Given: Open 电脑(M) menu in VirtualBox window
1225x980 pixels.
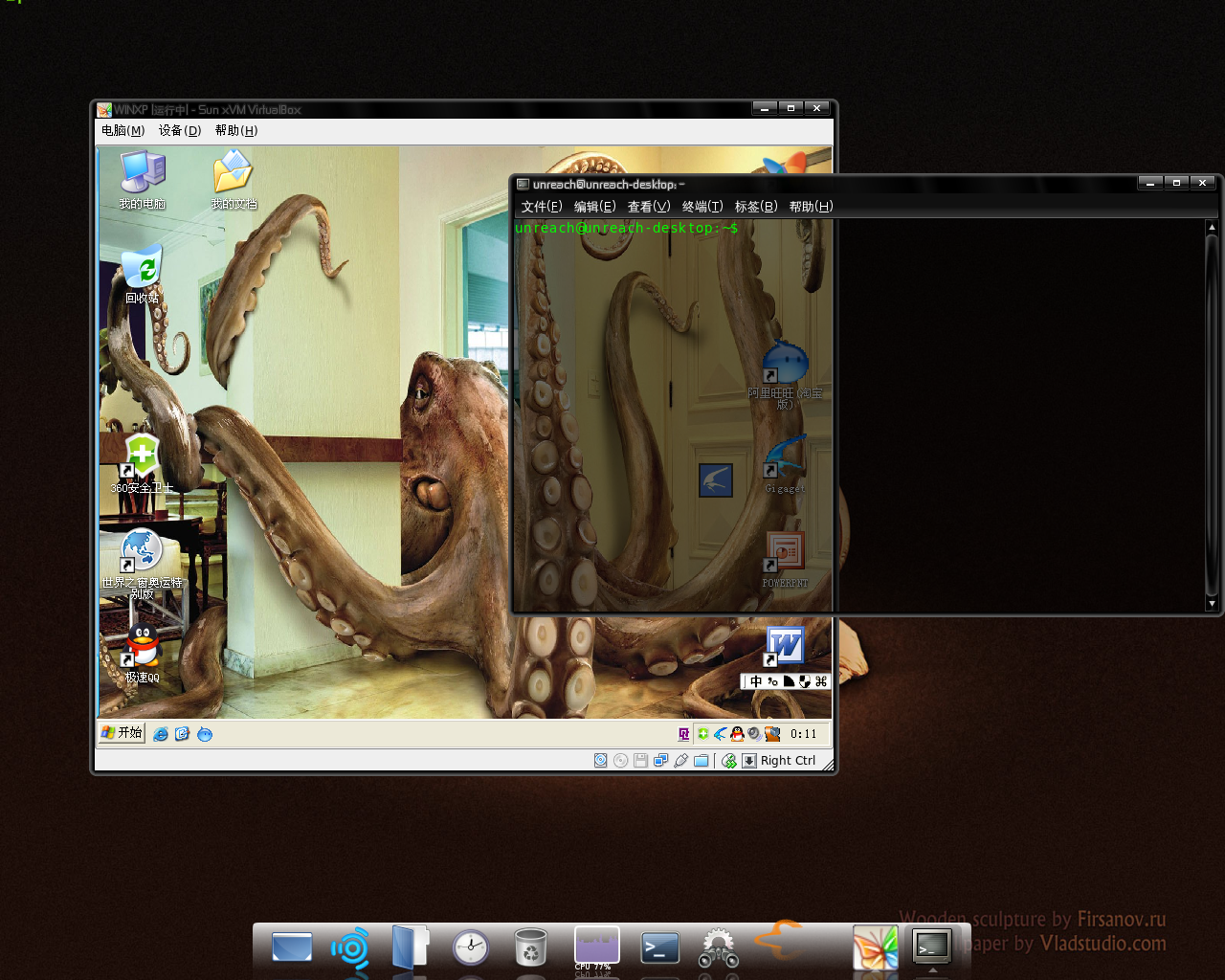Looking at the screenshot, I should (122, 130).
